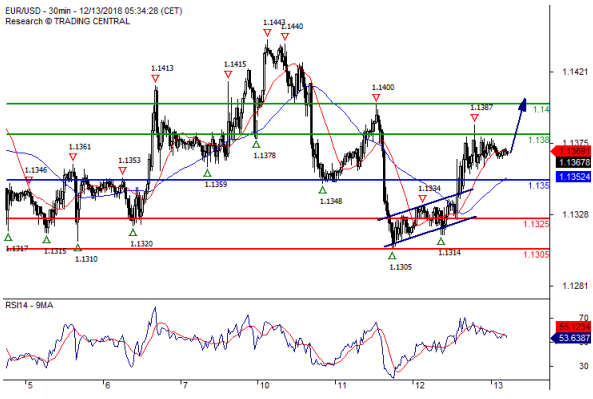The image size is (593, 399).
Task: Click the green triangle marker at 1.1305 low
Action: click(392, 256)
